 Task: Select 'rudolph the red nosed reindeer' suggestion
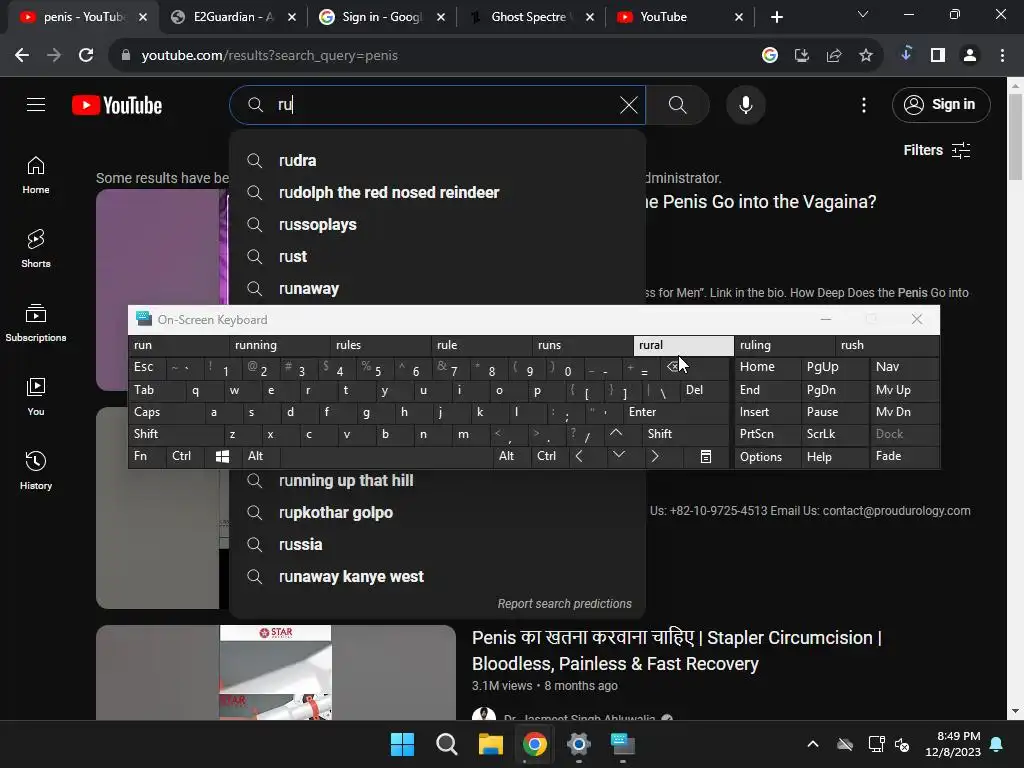[x=437, y=193]
